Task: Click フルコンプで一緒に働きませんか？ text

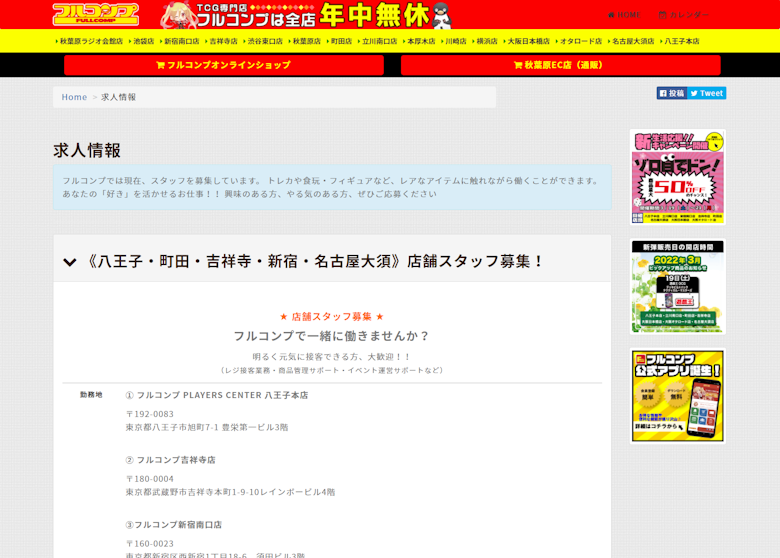Action: coord(332,336)
